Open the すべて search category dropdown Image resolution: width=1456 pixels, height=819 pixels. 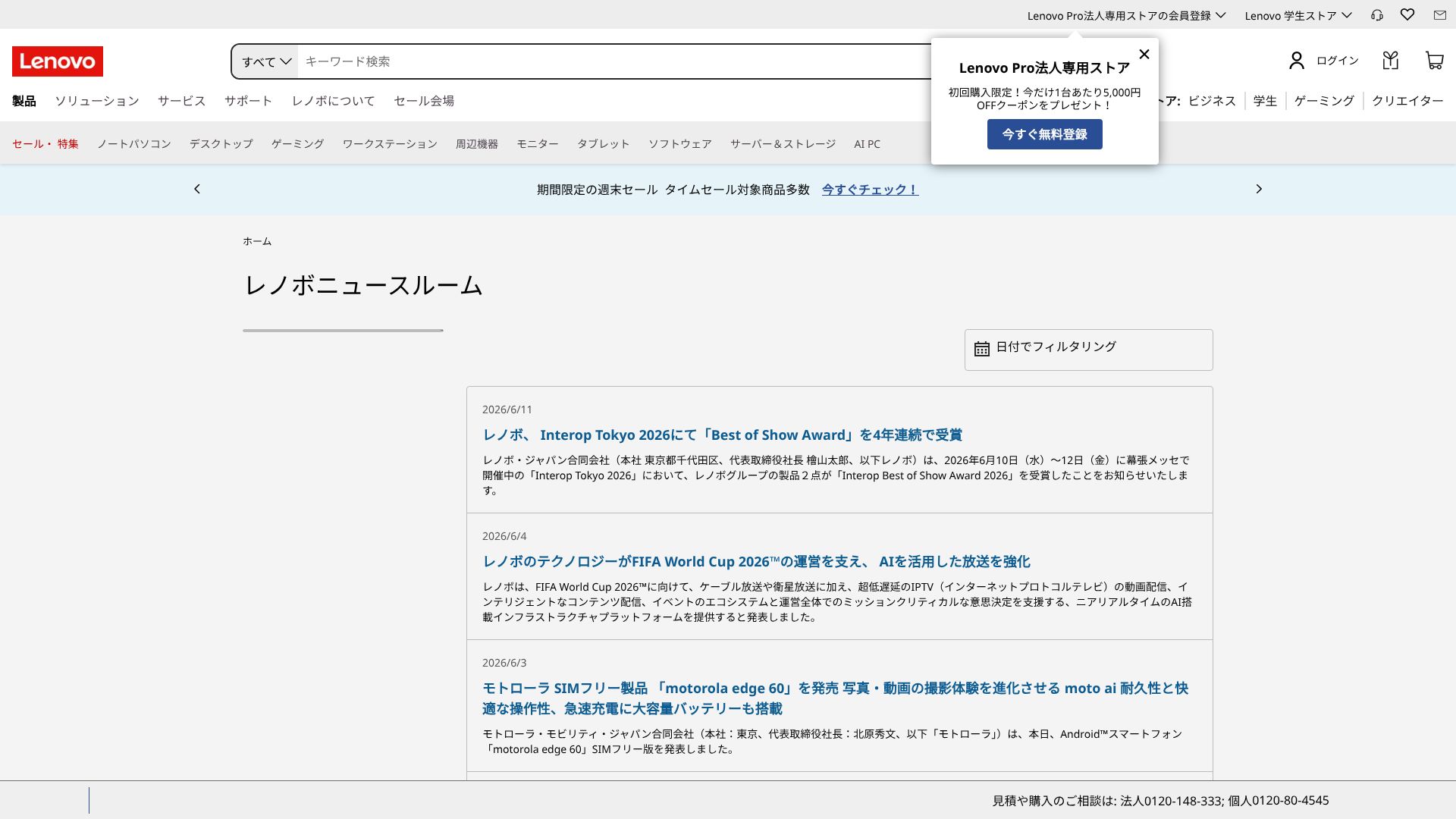(x=265, y=61)
